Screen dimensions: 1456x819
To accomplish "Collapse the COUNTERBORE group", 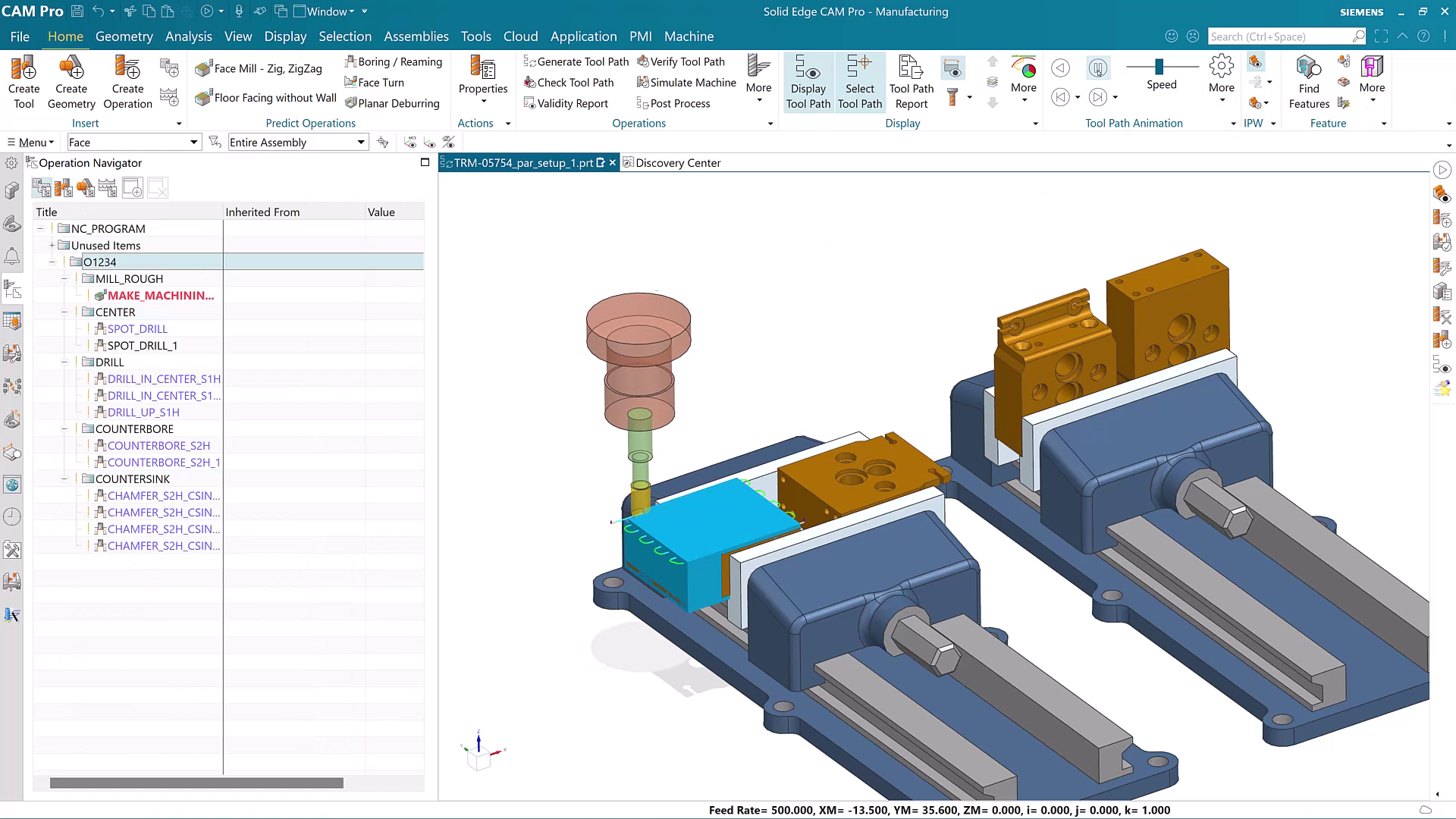I will 64,428.
